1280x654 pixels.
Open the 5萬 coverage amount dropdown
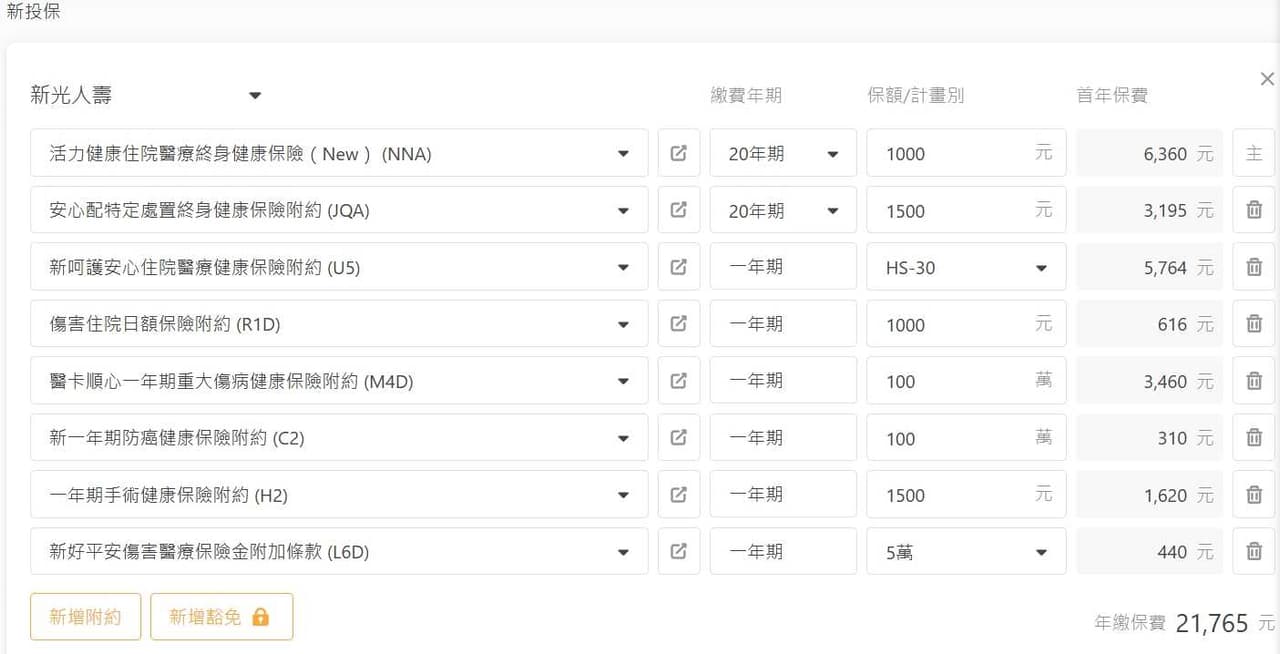tap(1041, 552)
